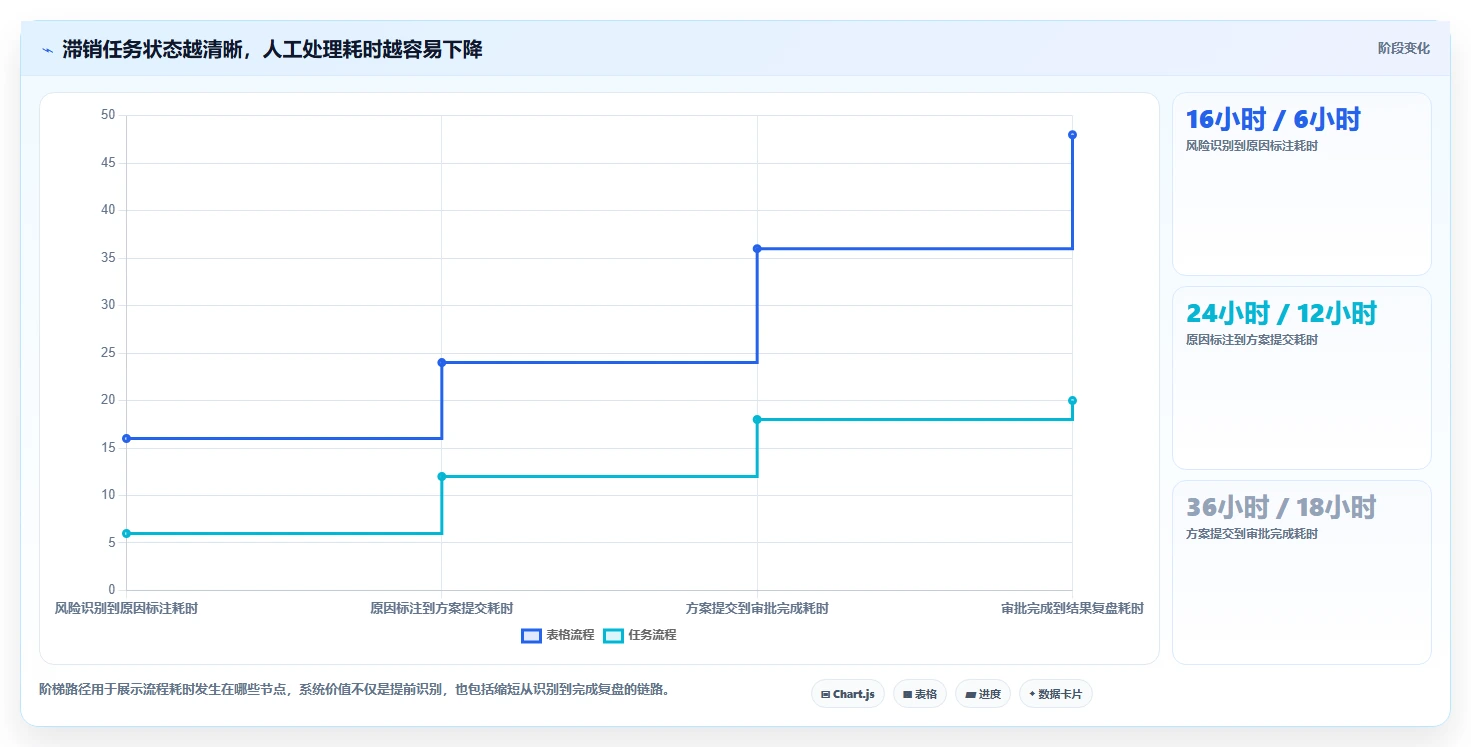Click the y-axis value 50

[108, 115]
